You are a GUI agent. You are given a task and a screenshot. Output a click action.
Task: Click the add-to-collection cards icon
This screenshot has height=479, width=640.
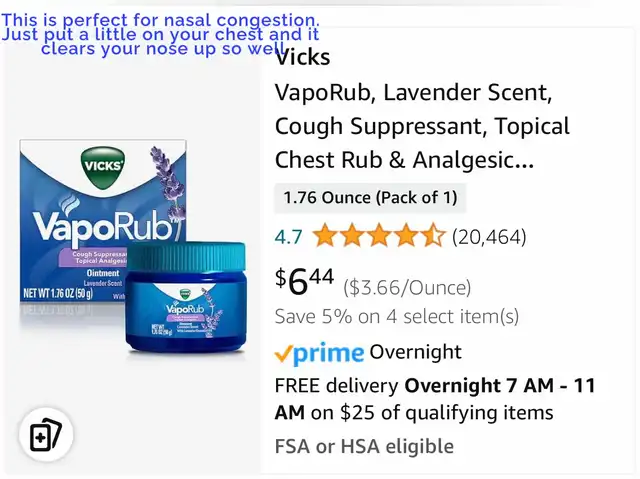pyautogui.click(x=46, y=435)
